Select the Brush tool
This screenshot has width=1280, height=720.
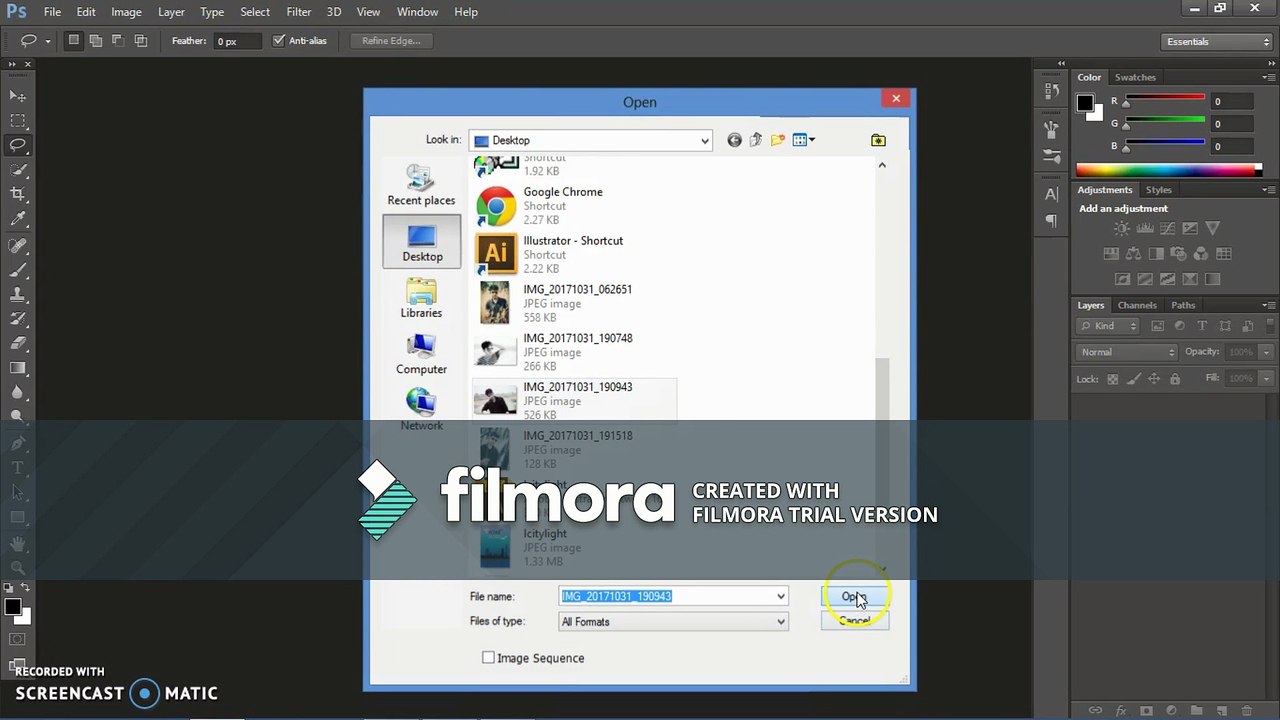click(x=18, y=270)
